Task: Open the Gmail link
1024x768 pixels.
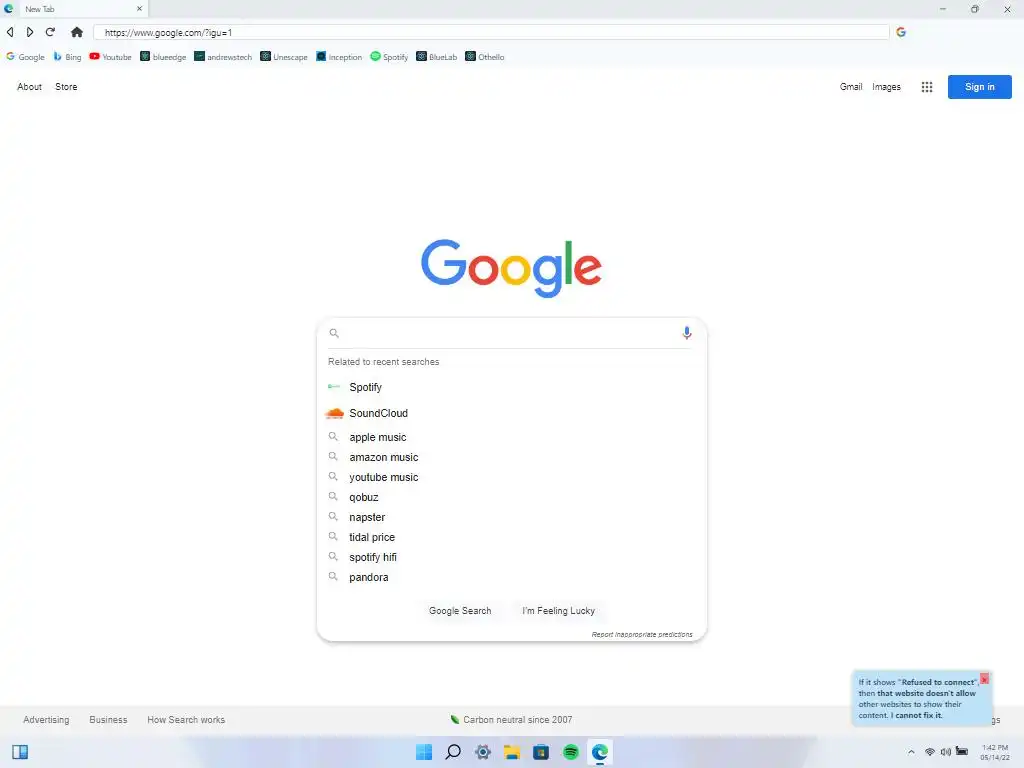Action: click(x=851, y=87)
